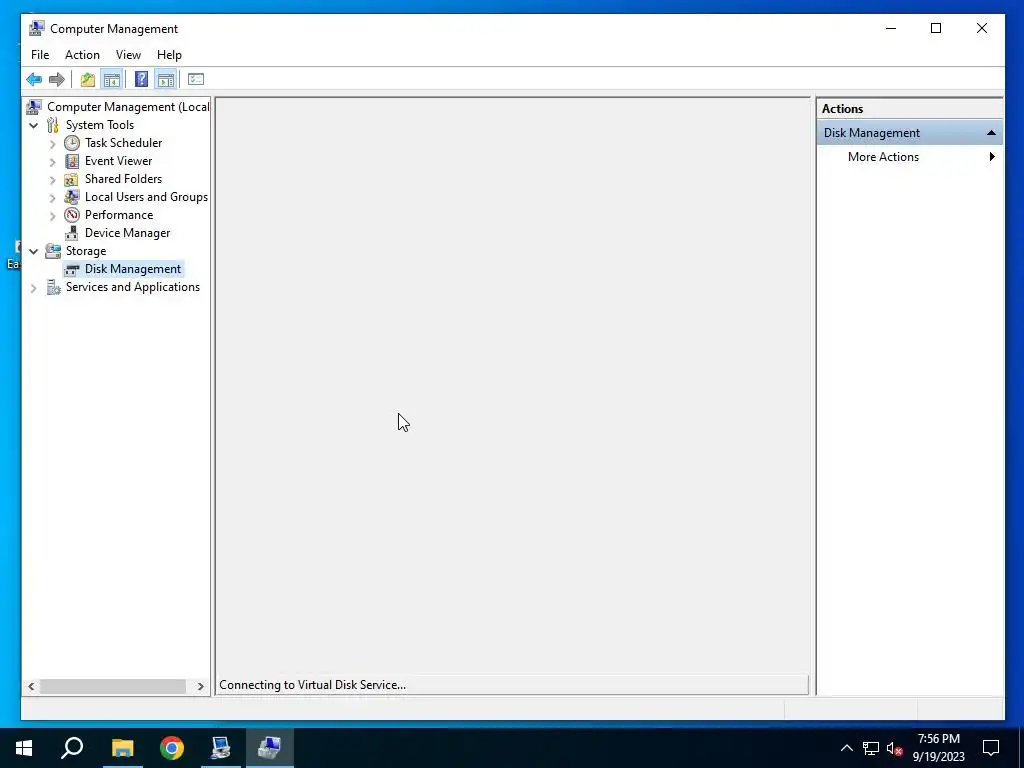Image resolution: width=1024 pixels, height=768 pixels.
Task: Expand the Event Viewer node
Action: [53, 161]
